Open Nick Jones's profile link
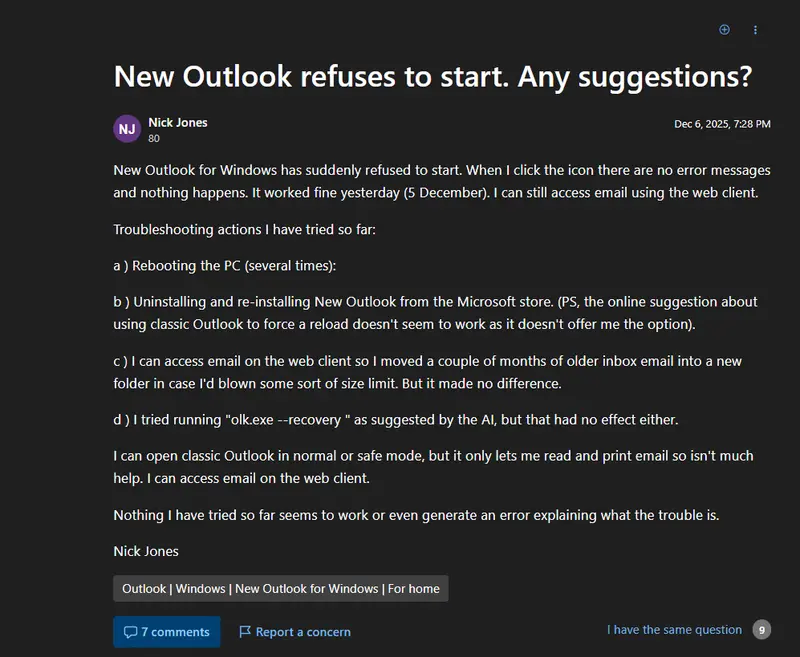 [177, 121]
